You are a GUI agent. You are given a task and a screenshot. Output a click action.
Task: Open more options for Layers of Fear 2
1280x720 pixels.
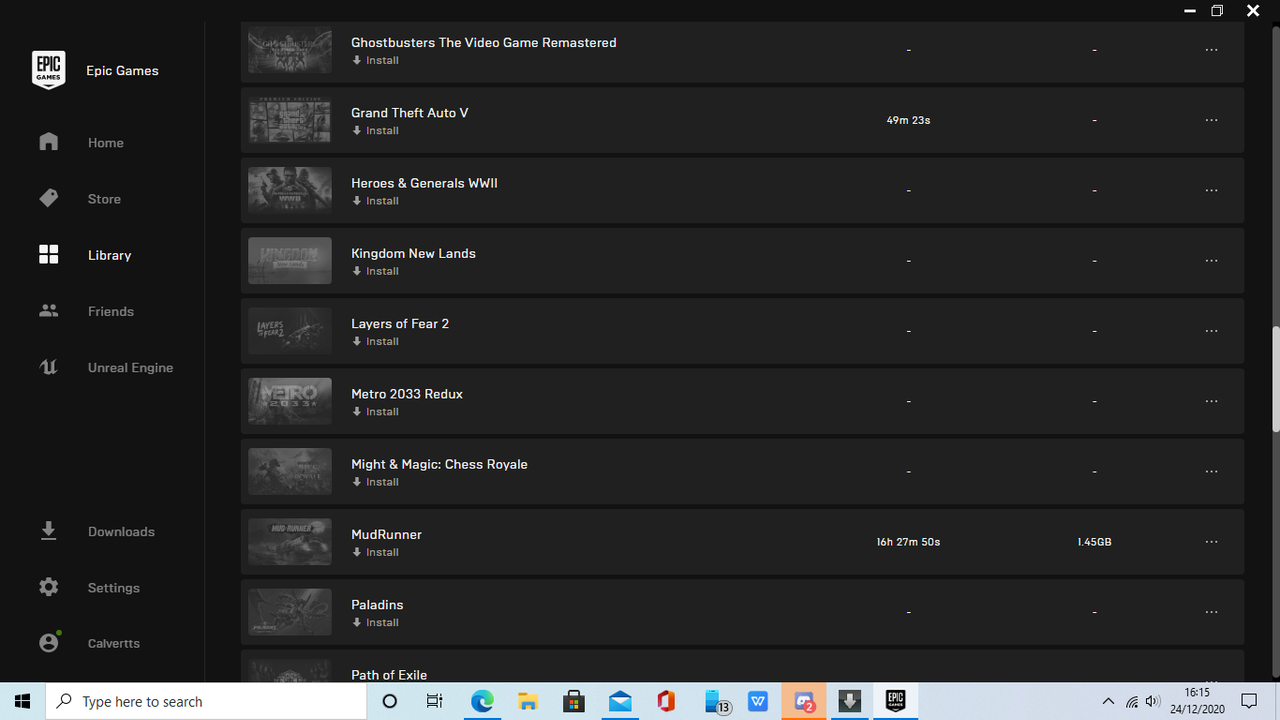(1211, 331)
